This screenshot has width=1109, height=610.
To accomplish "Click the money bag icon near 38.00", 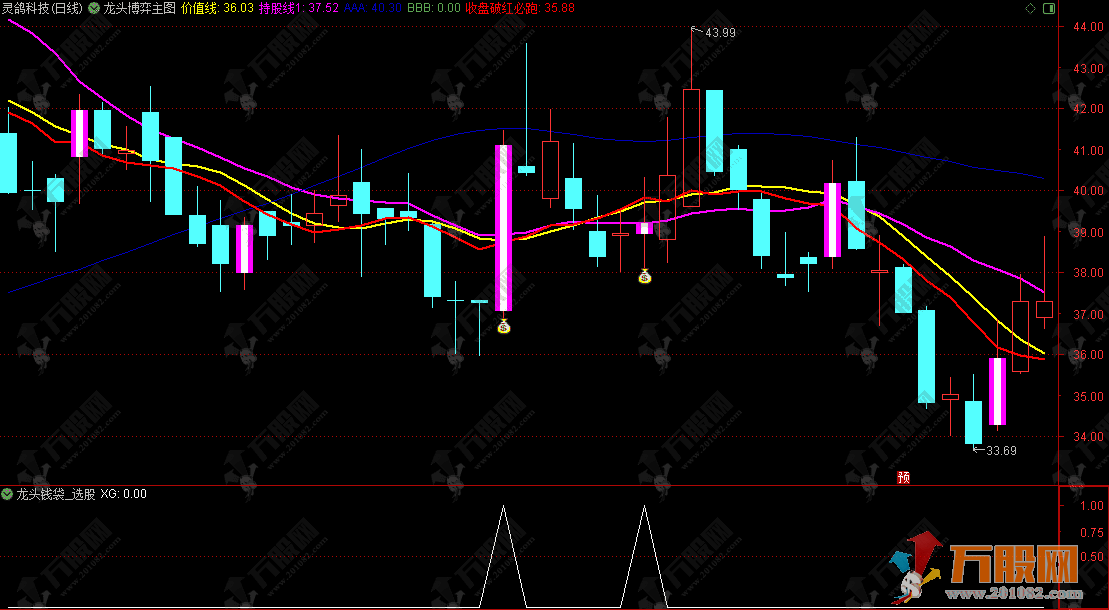I will (x=645, y=277).
